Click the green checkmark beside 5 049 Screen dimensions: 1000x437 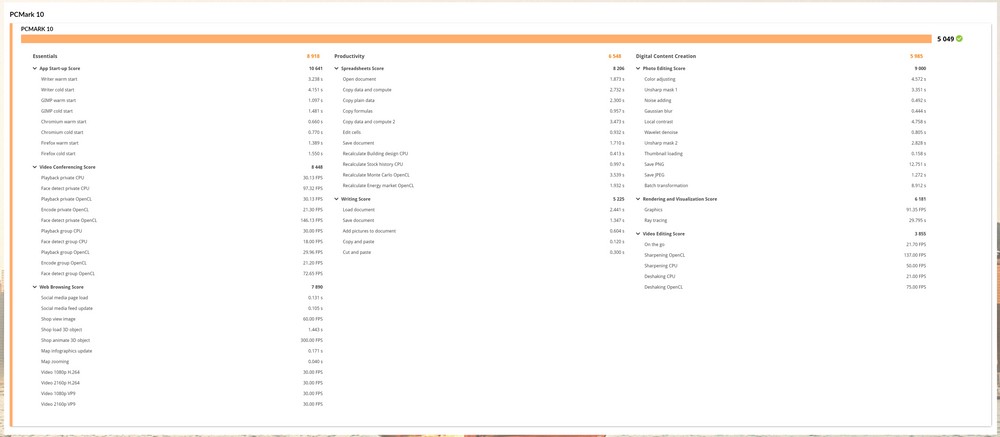coord(959,39)
